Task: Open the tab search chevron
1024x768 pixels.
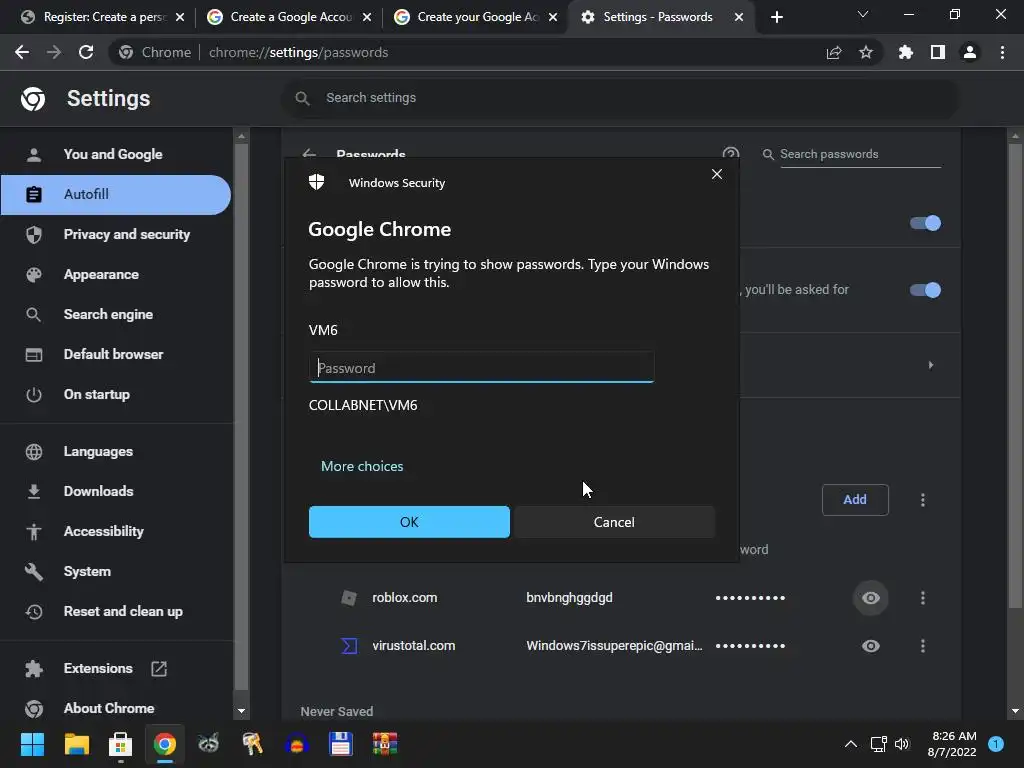Action: (x=863, y=14)
